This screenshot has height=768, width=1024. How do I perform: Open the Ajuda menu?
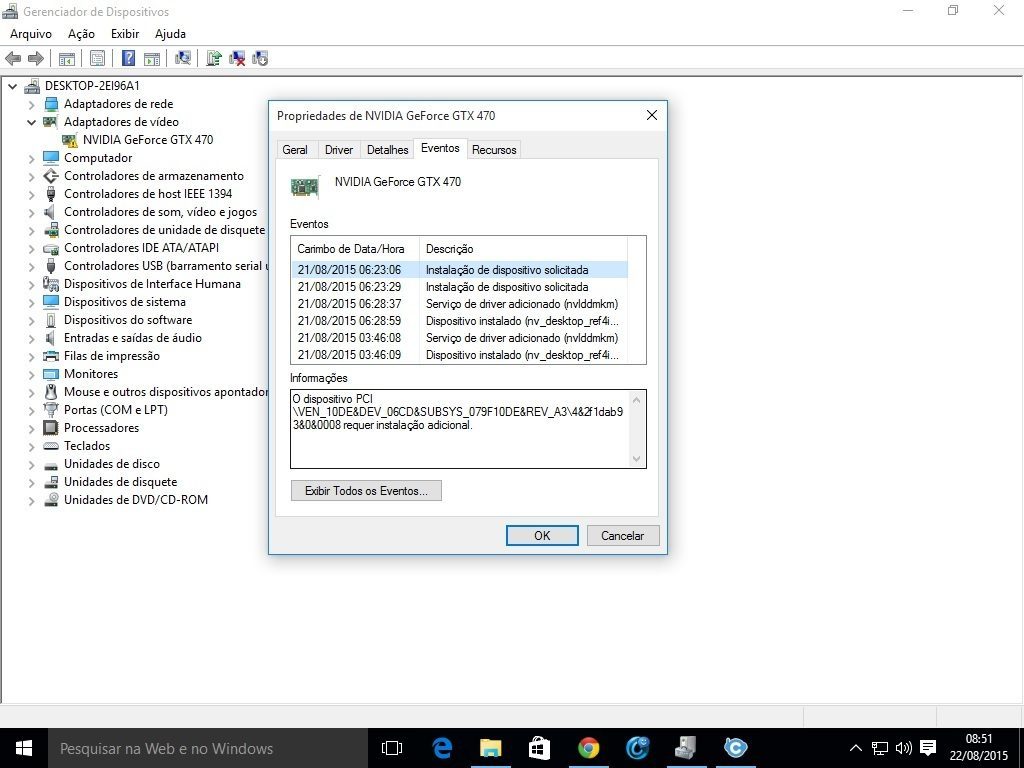(x=170, y=34)
